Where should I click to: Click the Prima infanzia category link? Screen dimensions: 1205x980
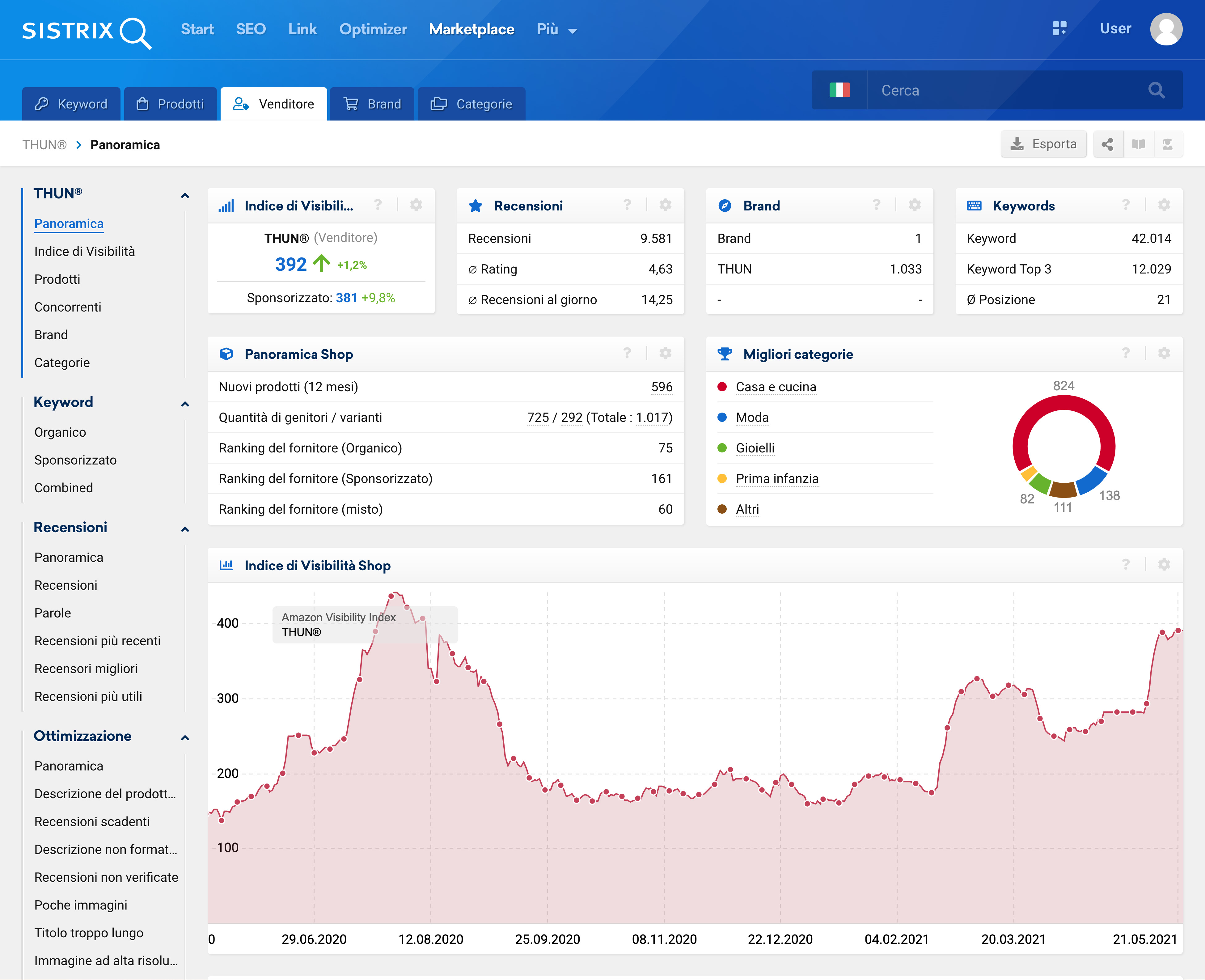pos(777,479)
